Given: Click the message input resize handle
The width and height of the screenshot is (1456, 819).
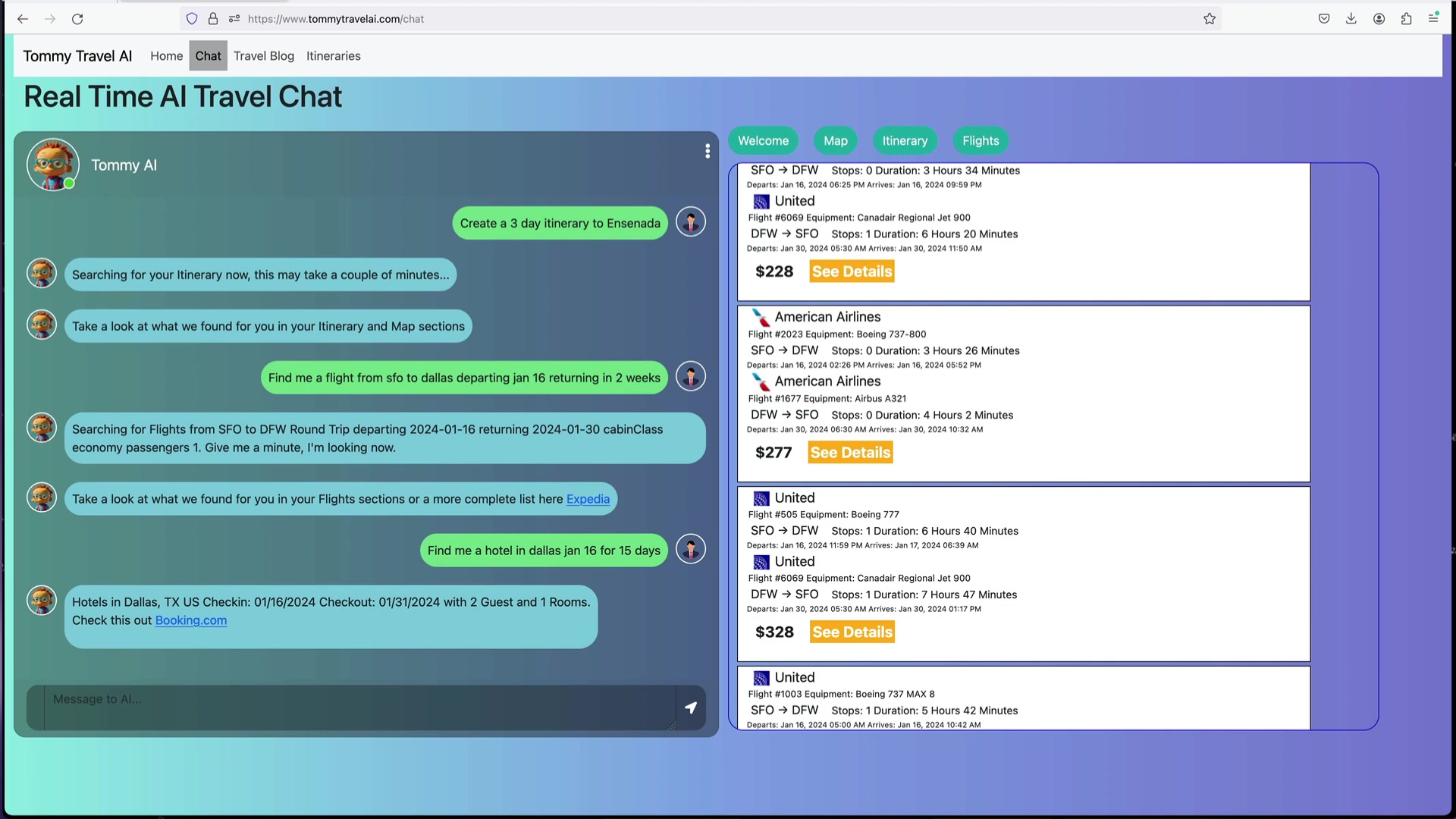Looking at the screenshot, I should [x=671, y=726].
